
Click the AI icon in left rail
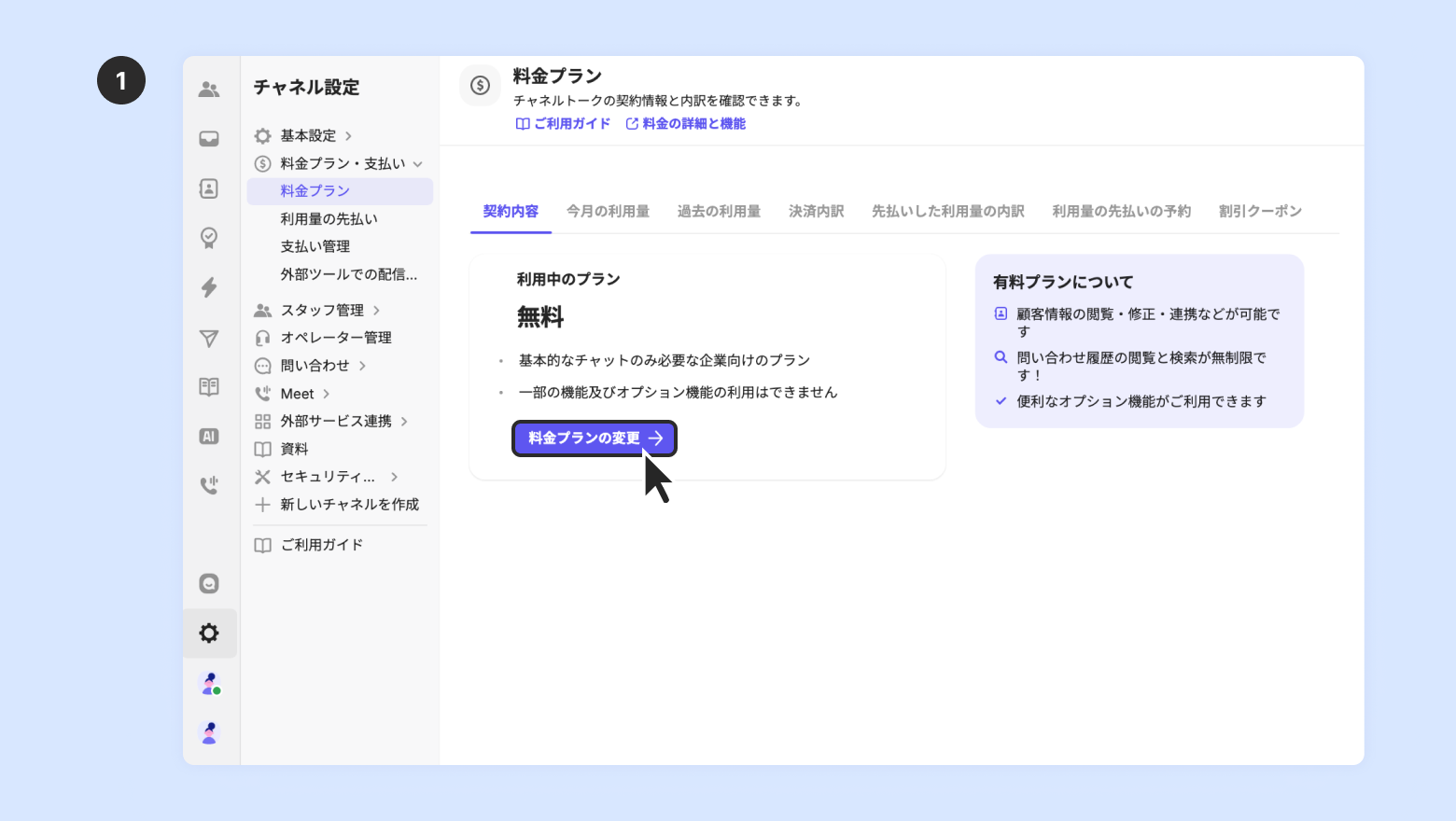coord(209,437)
